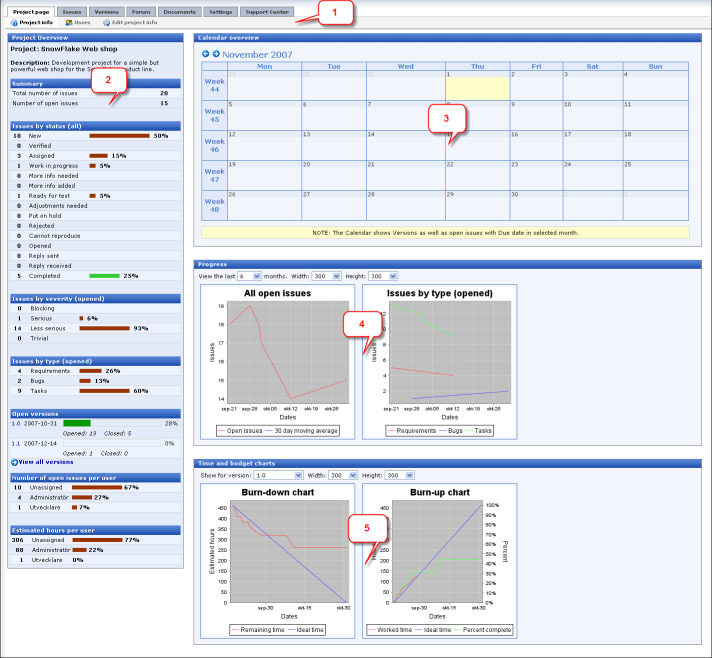Screen dimensions: 712x658
Task: Open the Width dropdown in Progress
Action: pyautogui.click(x=327, y=276)
